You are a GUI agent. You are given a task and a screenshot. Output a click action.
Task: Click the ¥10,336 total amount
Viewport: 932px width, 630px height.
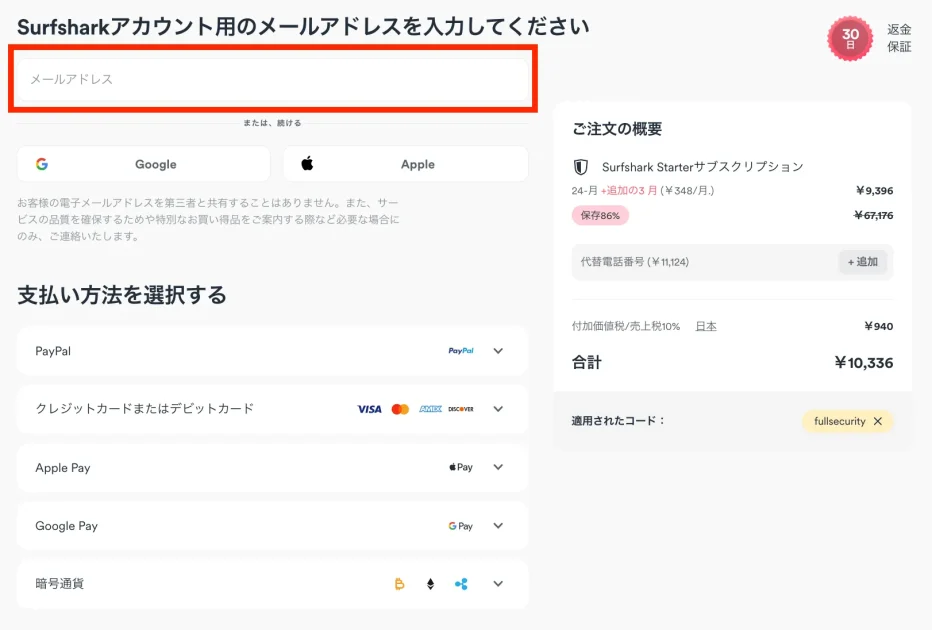864,363
